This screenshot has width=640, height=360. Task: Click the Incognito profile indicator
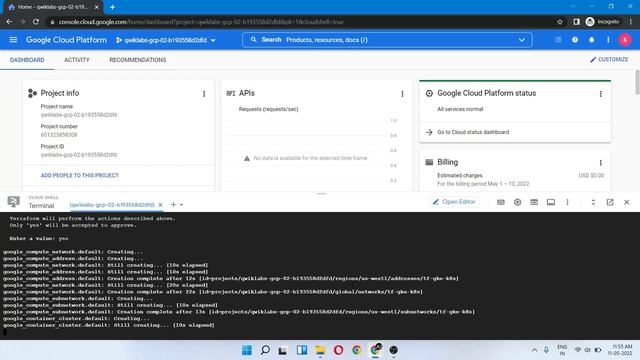click(602, 22)
